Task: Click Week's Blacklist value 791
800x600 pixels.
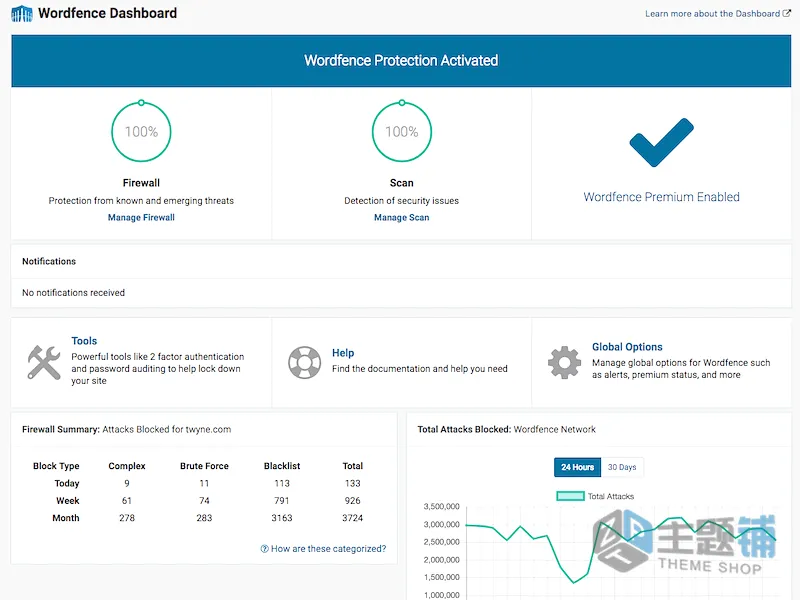Action: (x=282, y=501)
